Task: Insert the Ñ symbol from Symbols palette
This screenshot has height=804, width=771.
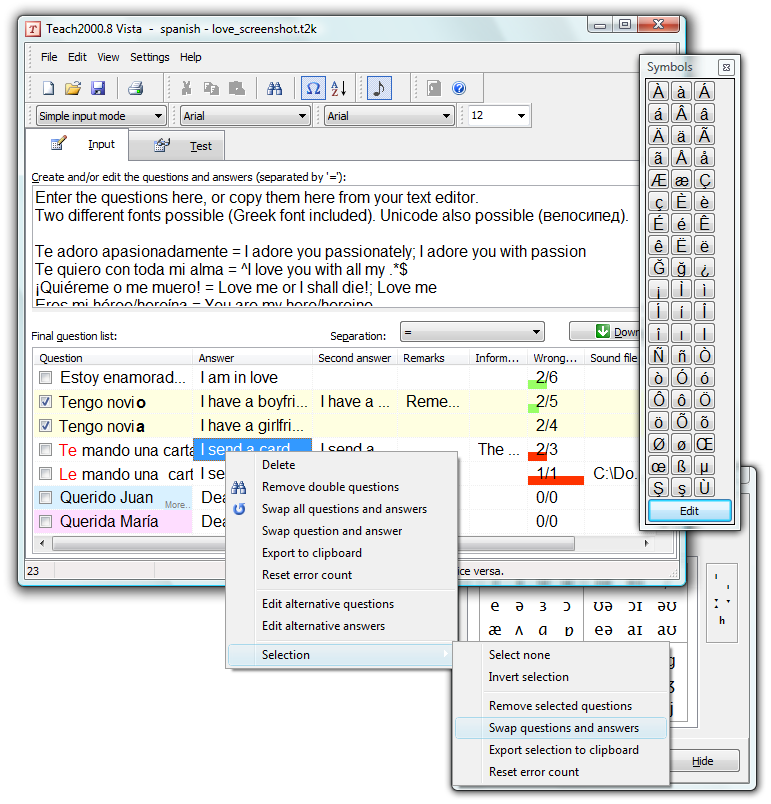Action: tap(658, 355)
